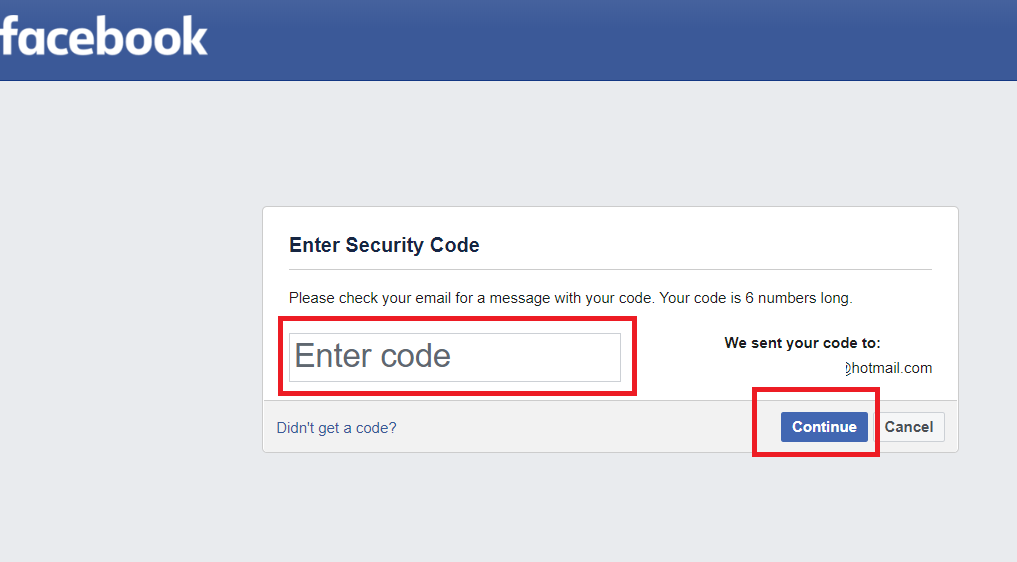Click the red outline around the Continue button
1017x562 pixels.
(877, 422)
